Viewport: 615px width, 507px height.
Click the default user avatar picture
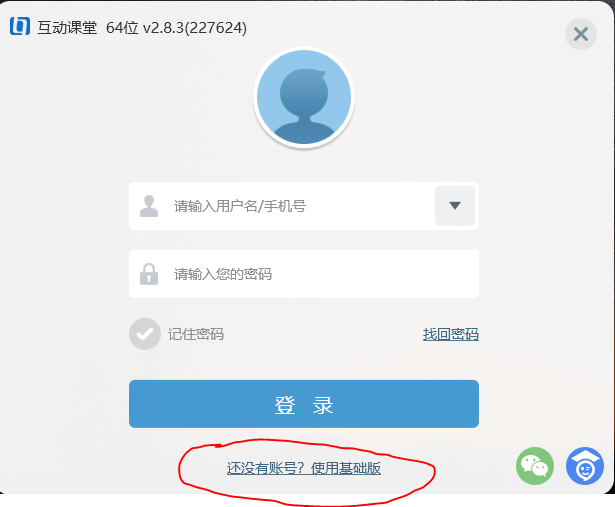pyautogui.click(x=304, y=97)
